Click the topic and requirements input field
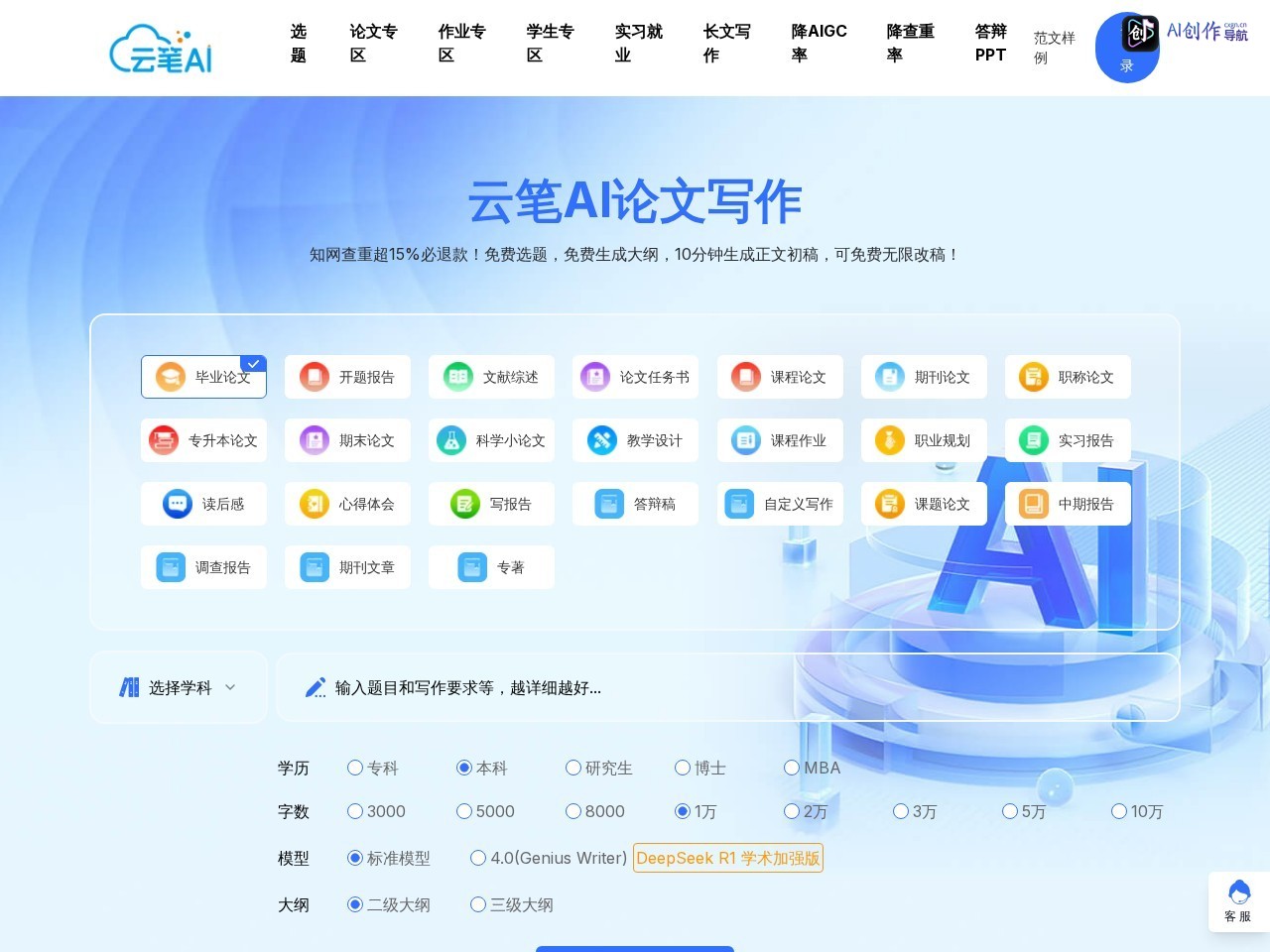The width and height of the screenshot is (1270, 952). [x=728, y=687]
